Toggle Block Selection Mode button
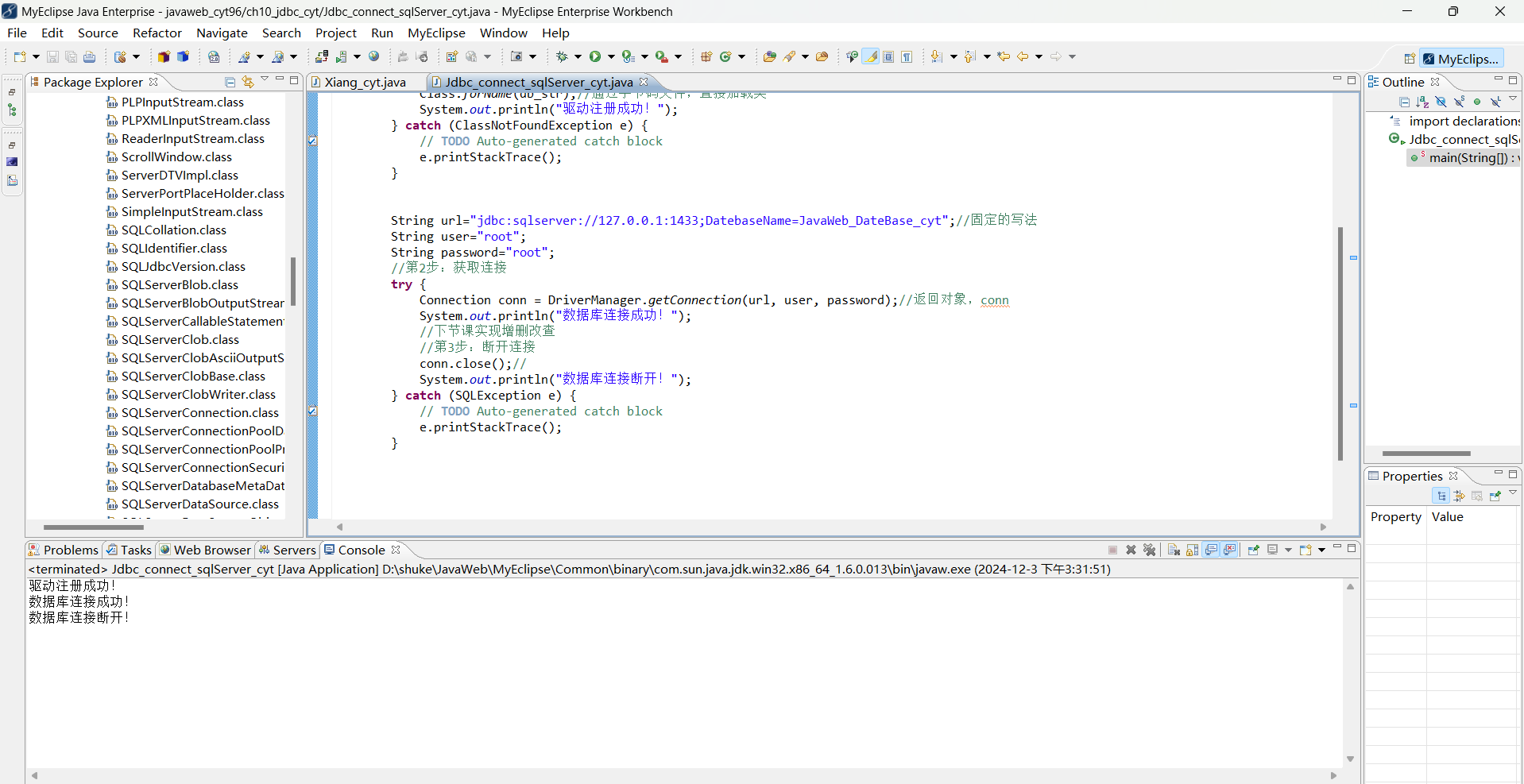This screenshot has height=784, width=1524. [888, 56]
